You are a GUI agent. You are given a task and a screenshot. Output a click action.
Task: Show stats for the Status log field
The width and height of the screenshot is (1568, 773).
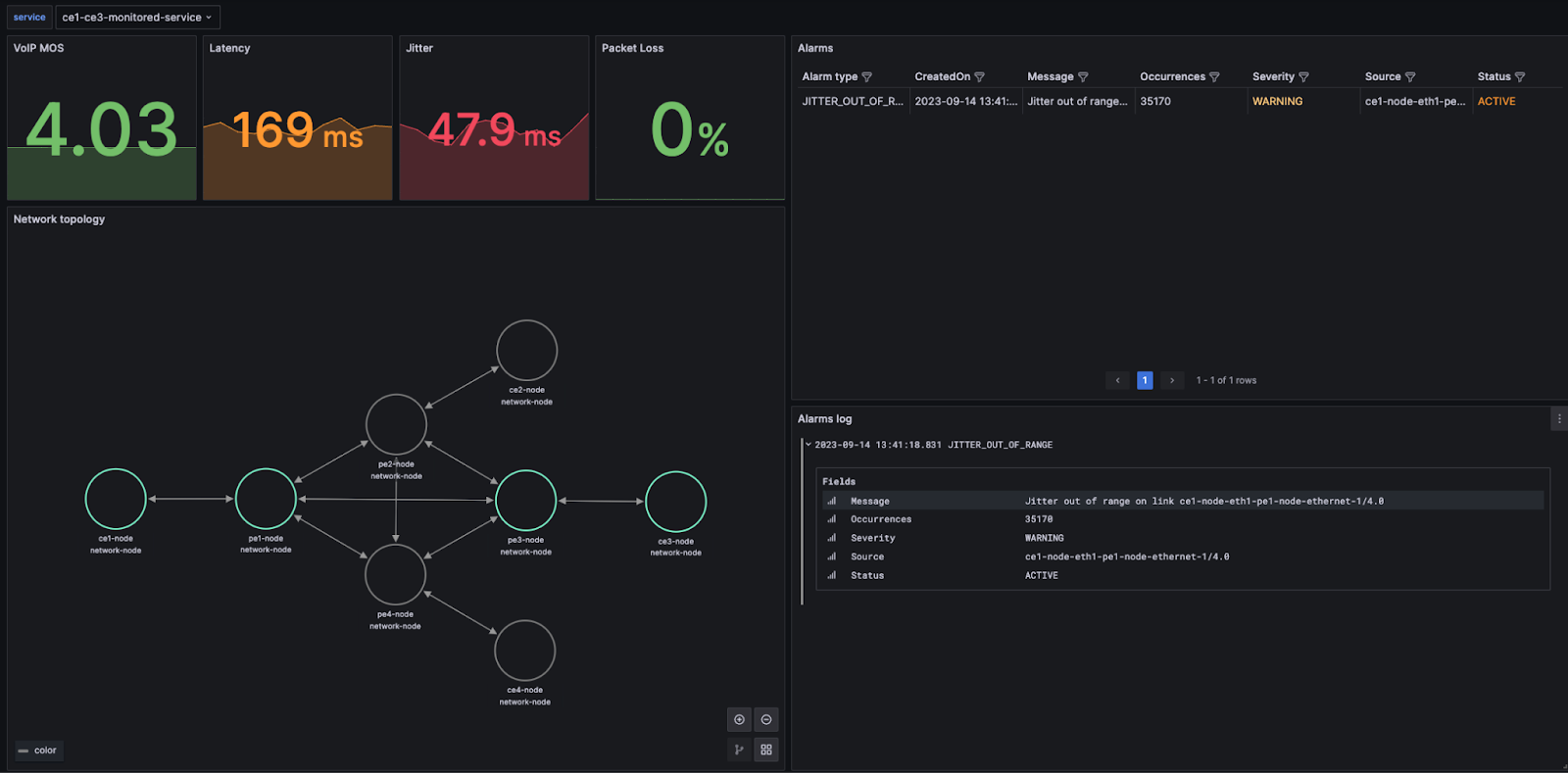pyautogui.click(x=832, y=575)
